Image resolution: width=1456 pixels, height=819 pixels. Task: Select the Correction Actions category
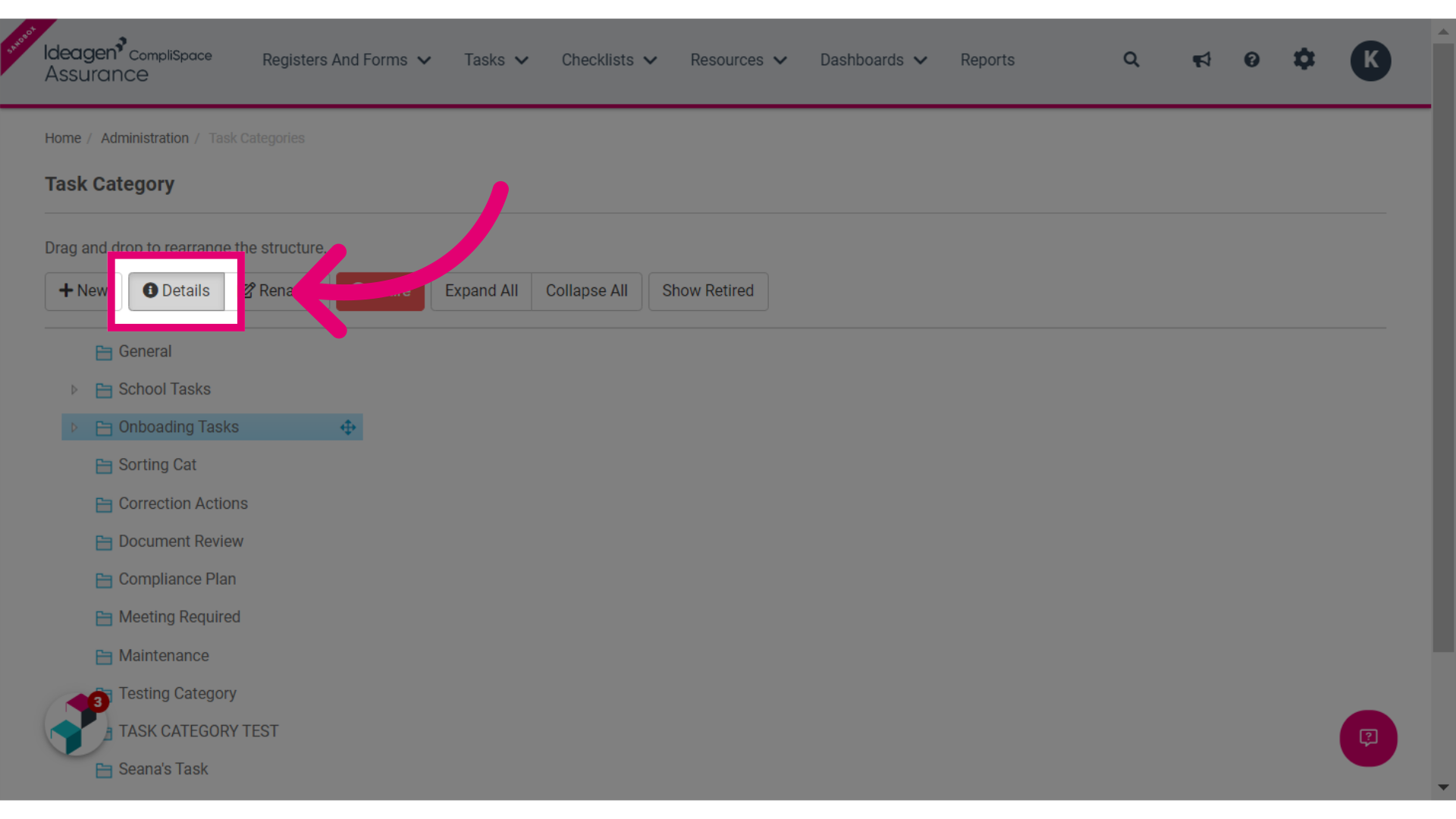(183, 504)
